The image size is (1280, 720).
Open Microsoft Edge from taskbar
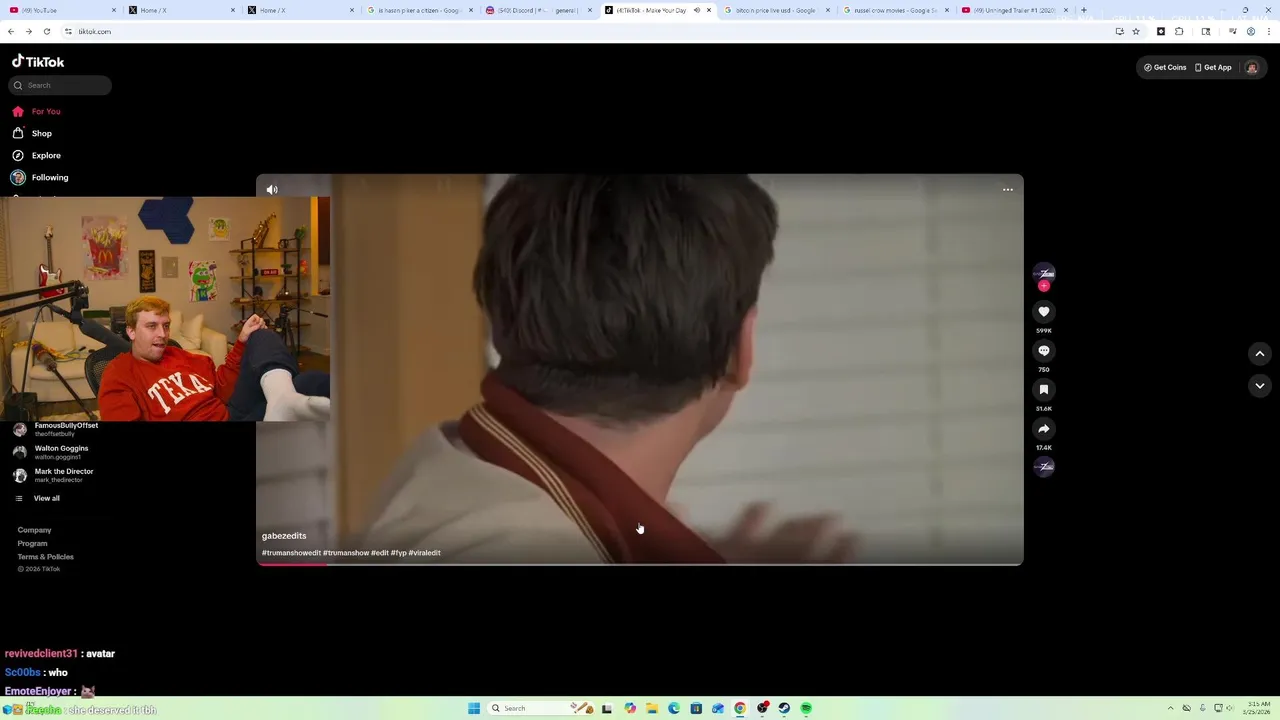[674, 708]
